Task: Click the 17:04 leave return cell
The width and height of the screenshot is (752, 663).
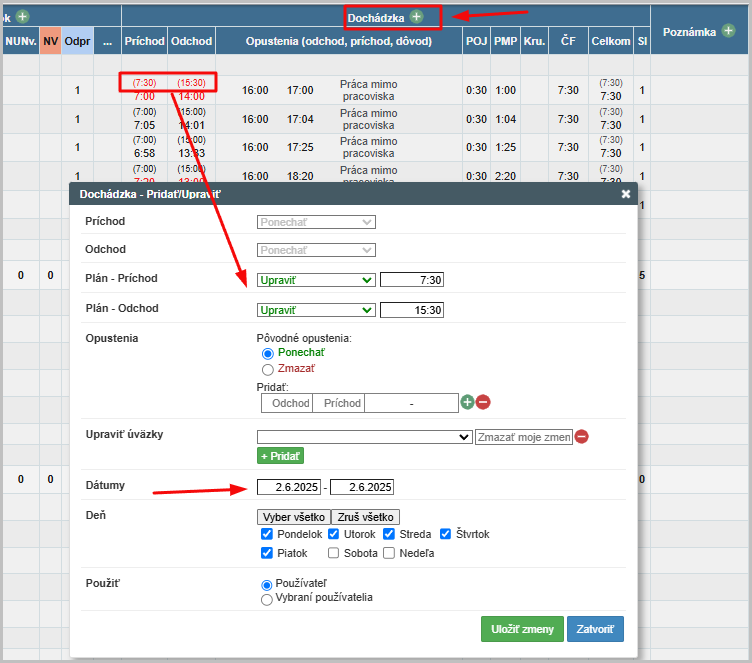Action: point(300,119)
